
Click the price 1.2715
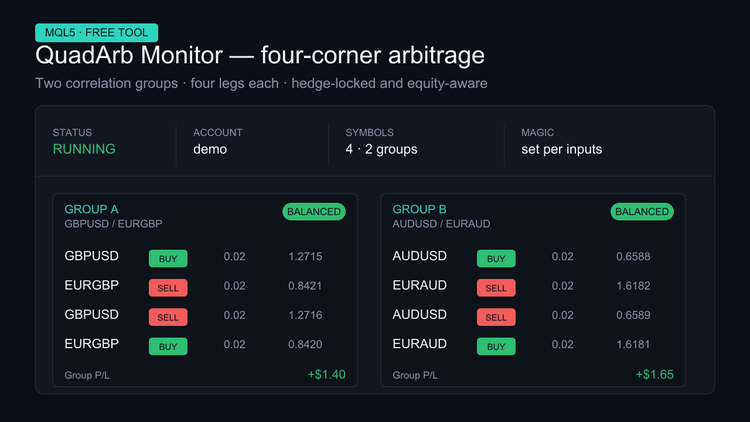coord(305,256)
